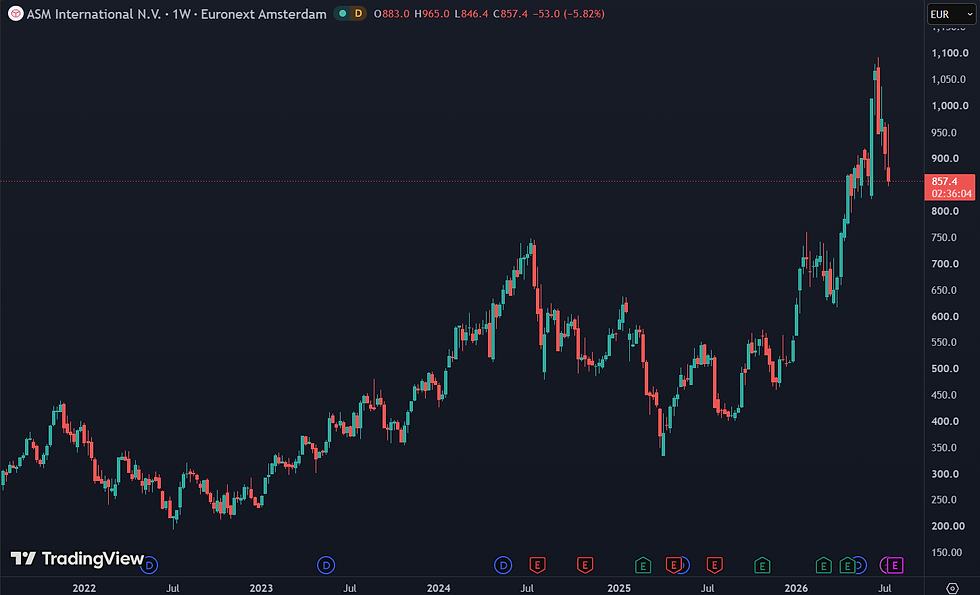
Task: Click the blue dividend marker before Jul 2024
Action: point(503,566)
